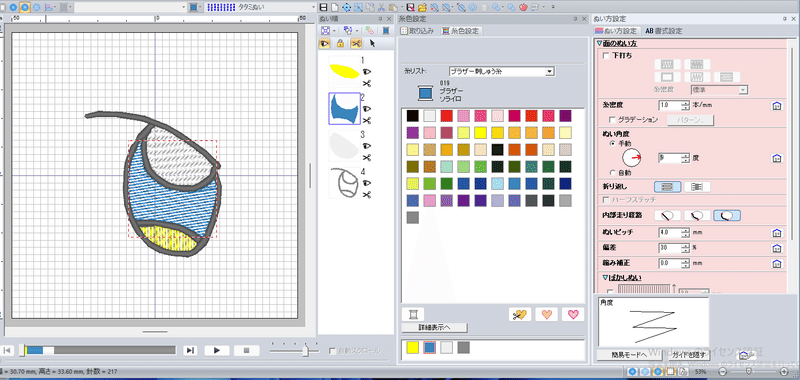This screenshot has width=800, height=380.
Task: Play the stitch simulation
Action: coord(217,350)
